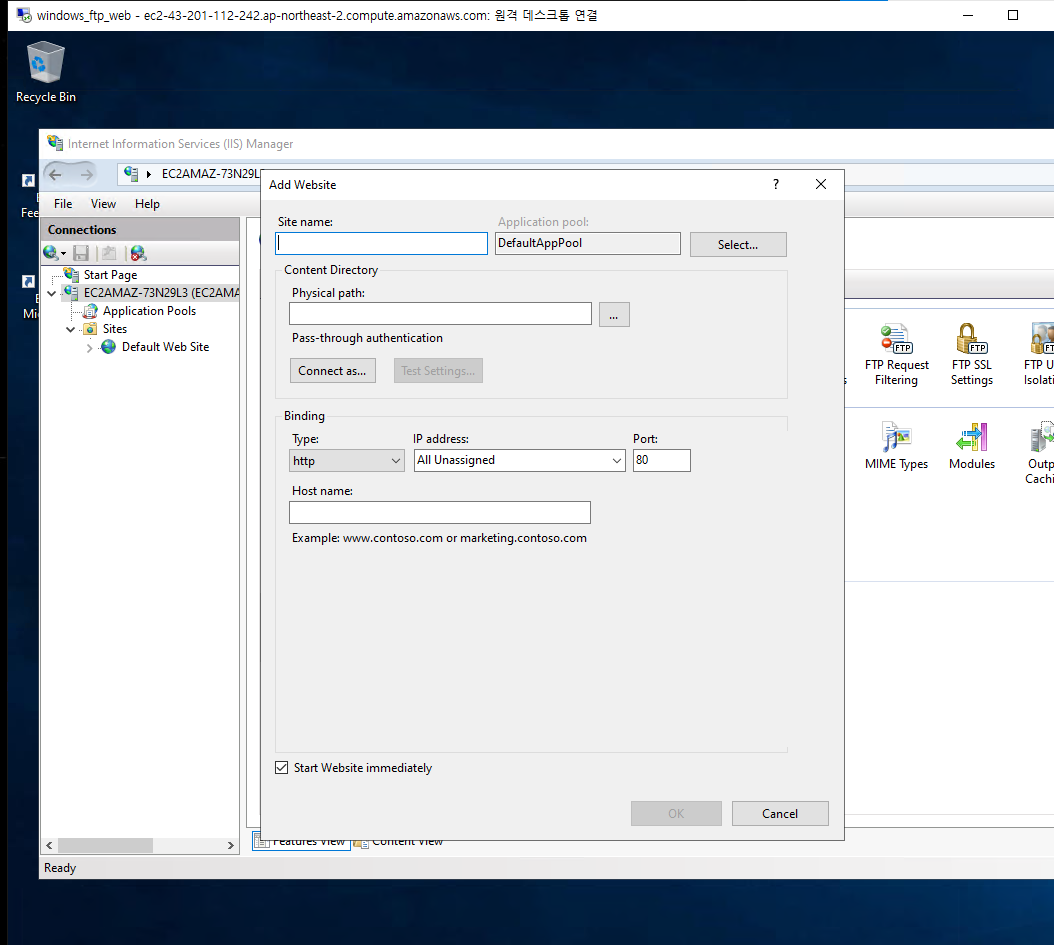1054x945 pixels.
Task: Expand the Default Web Site node
Action: pyautogui.click(x=89, y=347)
